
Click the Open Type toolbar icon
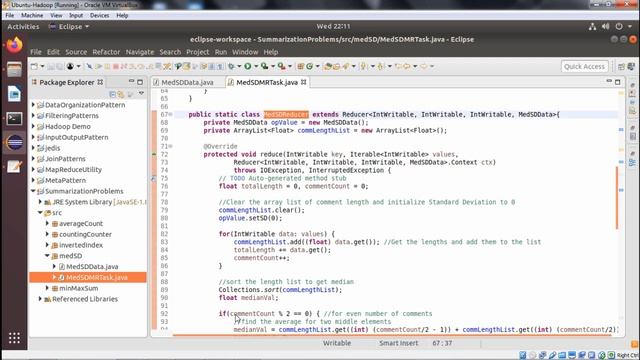tap(328, 66)
